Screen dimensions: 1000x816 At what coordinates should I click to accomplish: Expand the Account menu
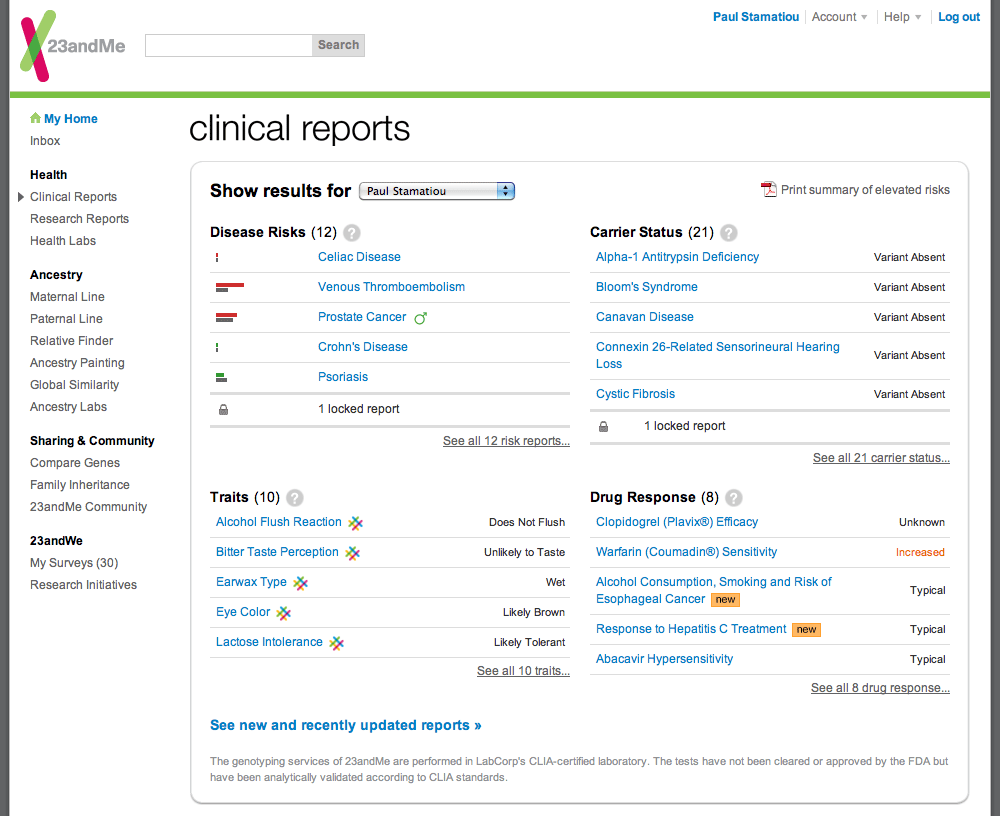coord(840,17)
